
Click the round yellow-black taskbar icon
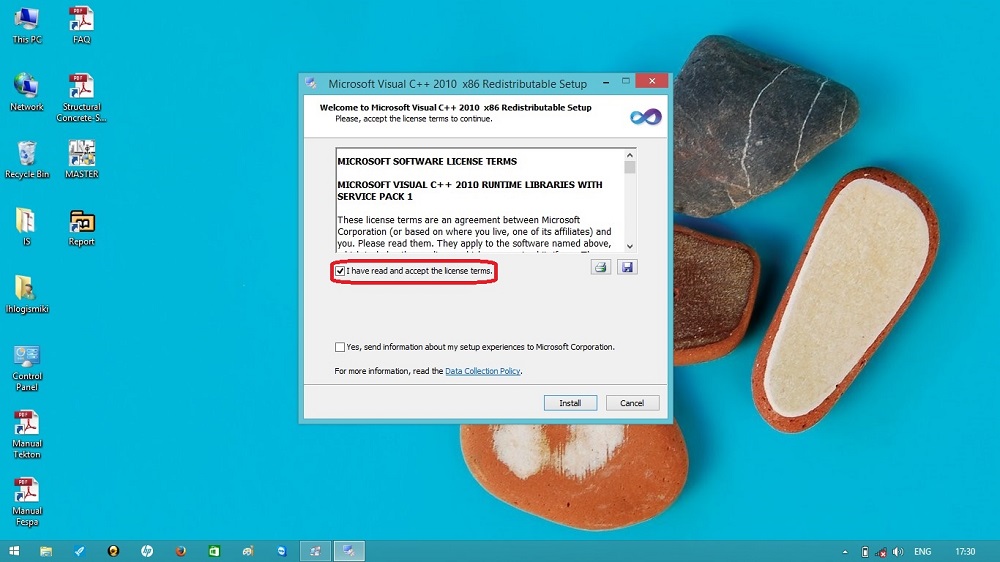coord(113,551)
